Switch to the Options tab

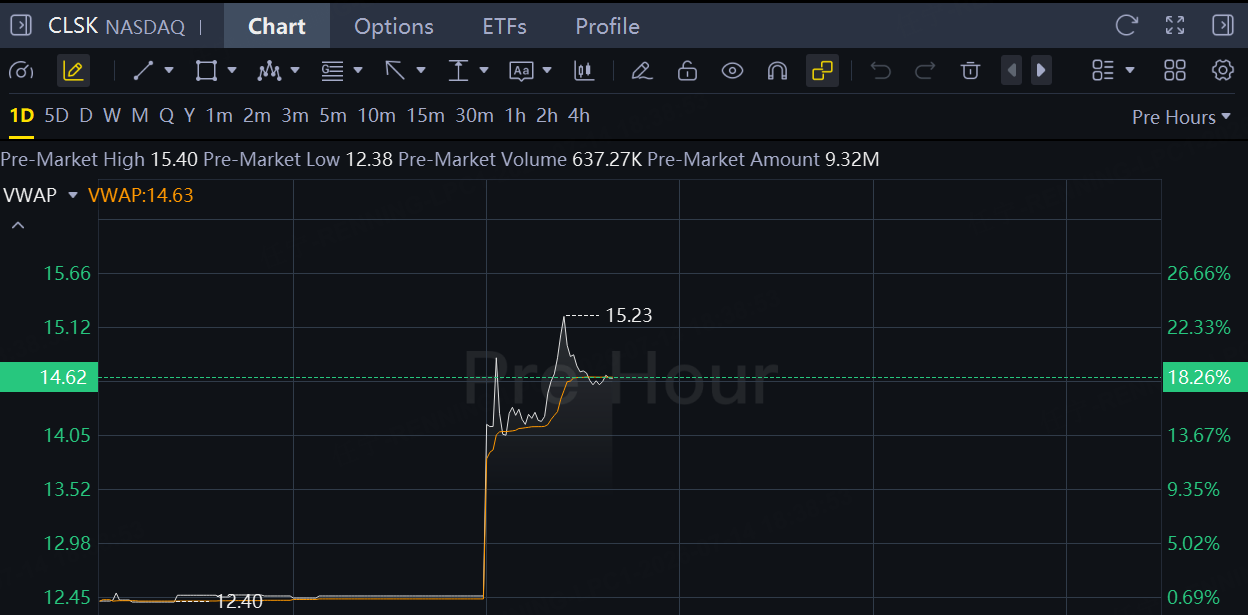click(394, 26)
